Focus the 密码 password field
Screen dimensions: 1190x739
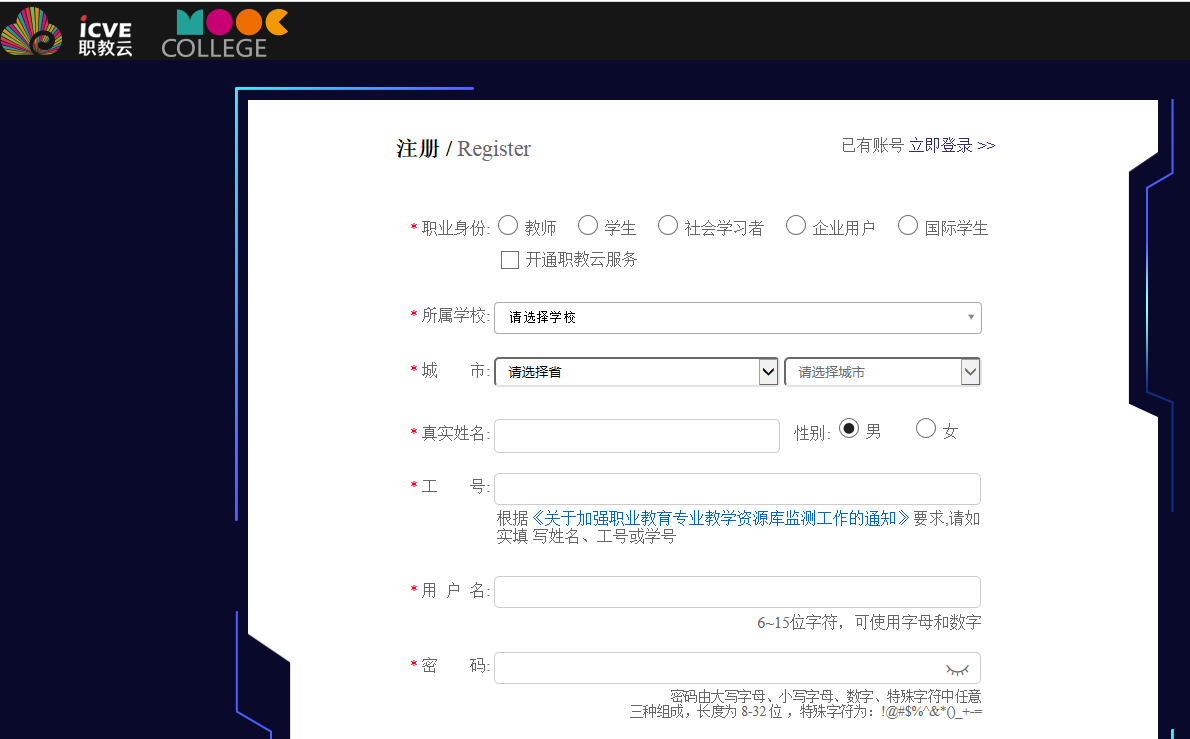click(738, 668)
